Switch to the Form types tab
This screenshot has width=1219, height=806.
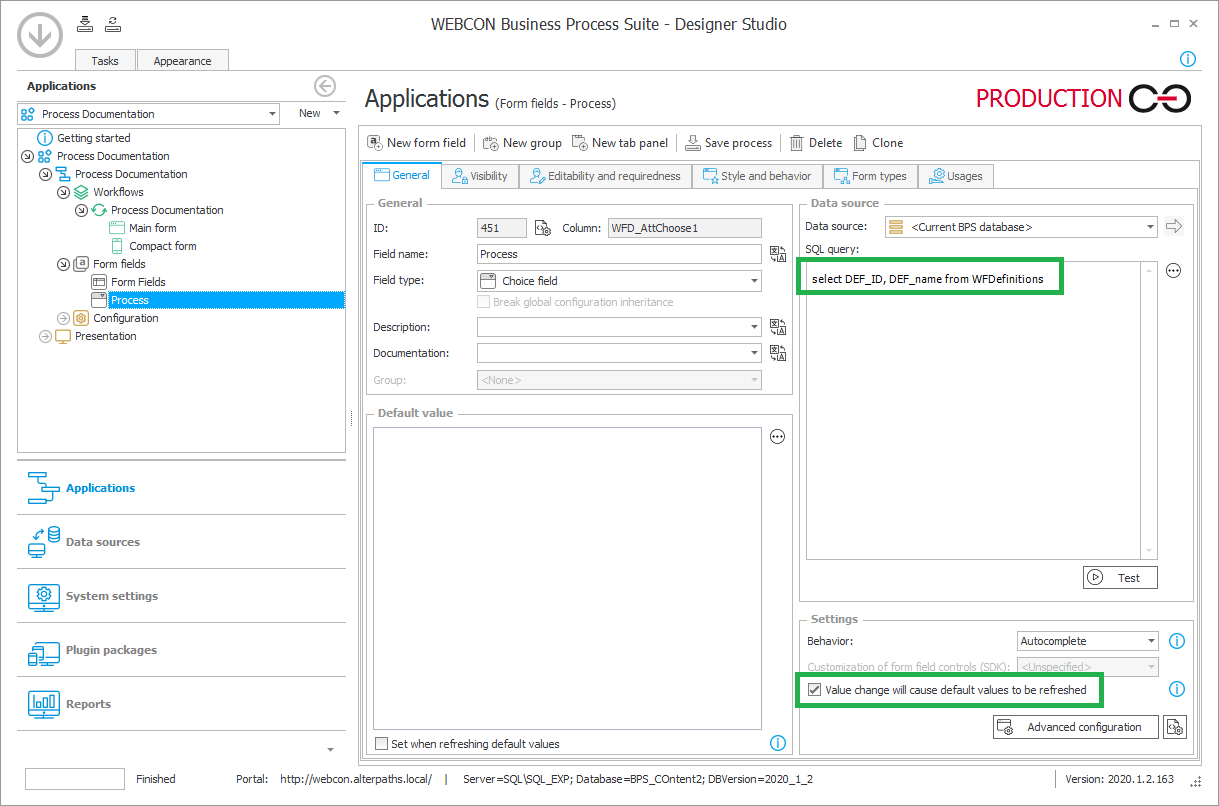[870, 176]
